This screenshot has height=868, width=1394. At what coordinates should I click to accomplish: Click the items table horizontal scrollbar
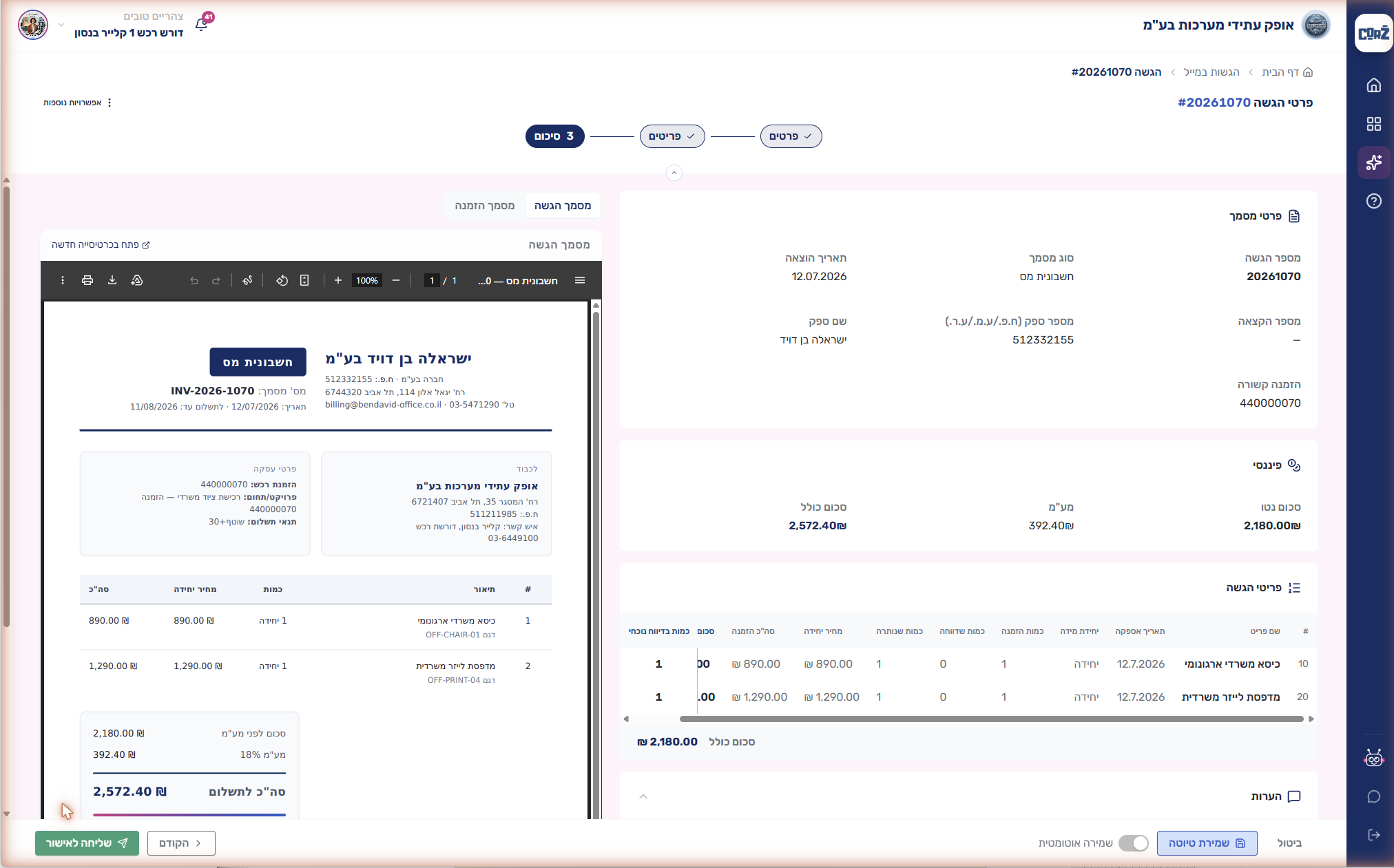click(991, 719)
